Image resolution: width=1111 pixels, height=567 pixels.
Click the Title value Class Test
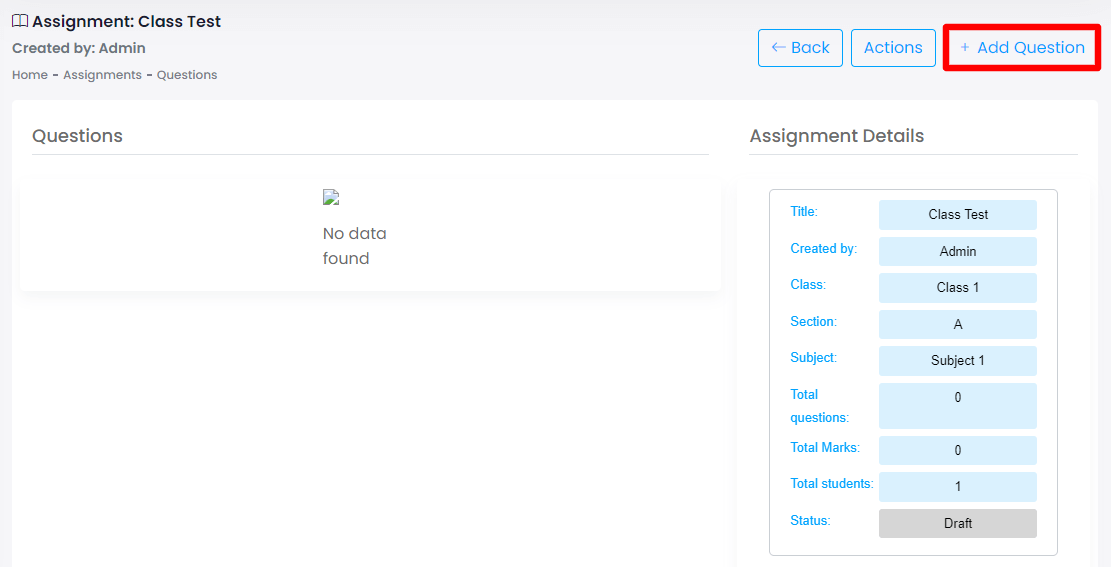click(x=957, y=215)
